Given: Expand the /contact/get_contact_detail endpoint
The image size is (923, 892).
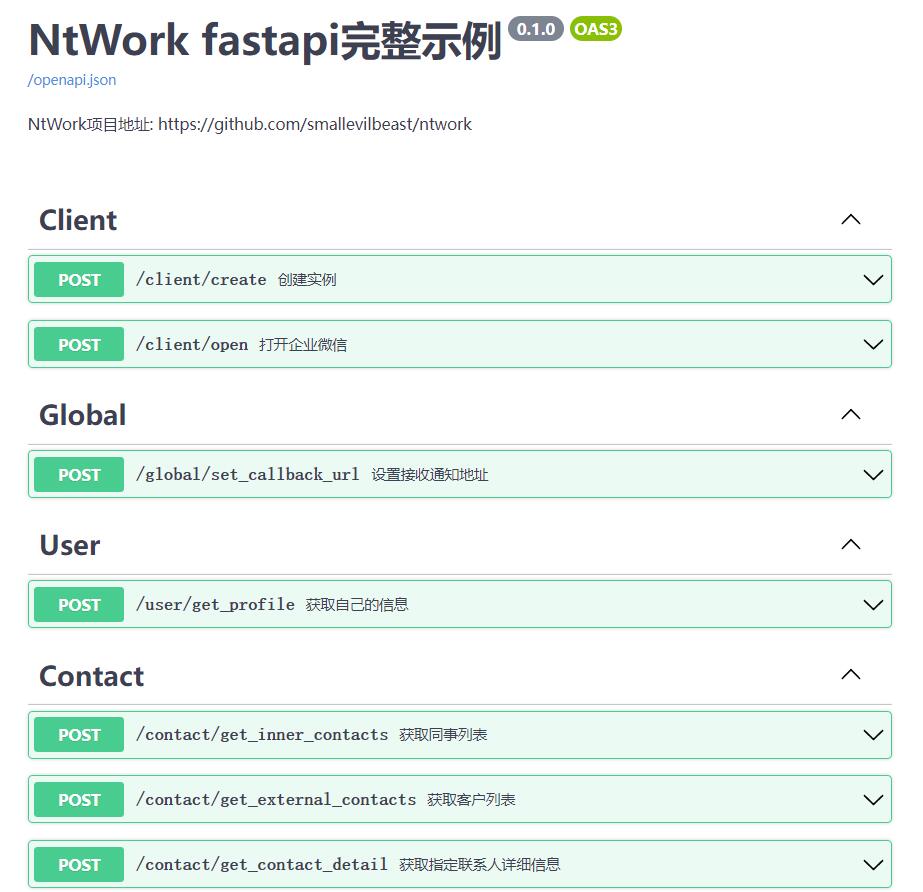Looking at the screenshot, I should 871,864.
